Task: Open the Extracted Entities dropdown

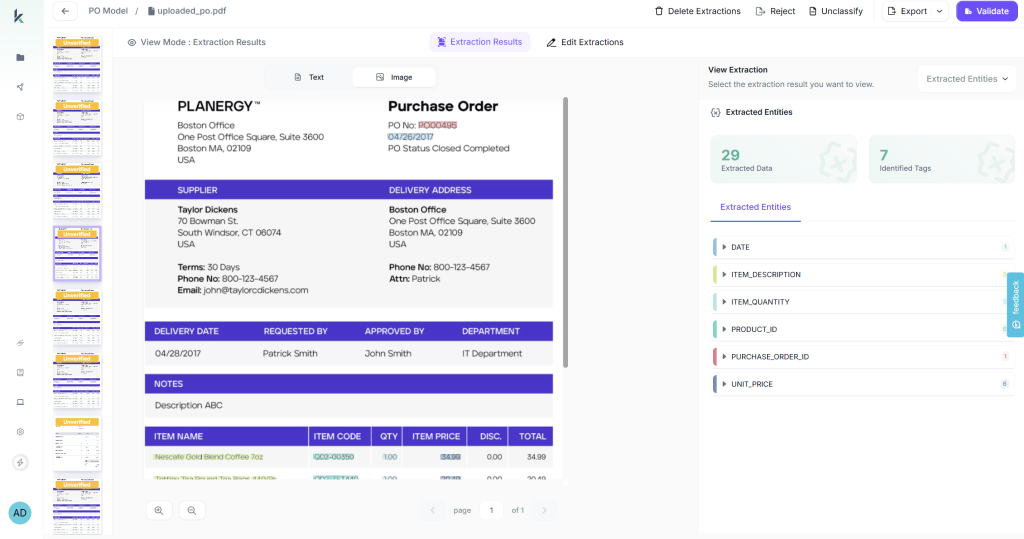Action: (967, 79)
